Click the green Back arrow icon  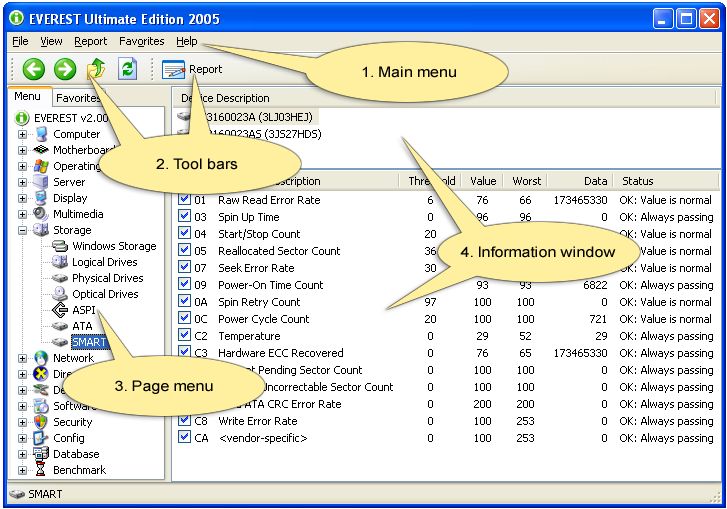coord(34,69)
